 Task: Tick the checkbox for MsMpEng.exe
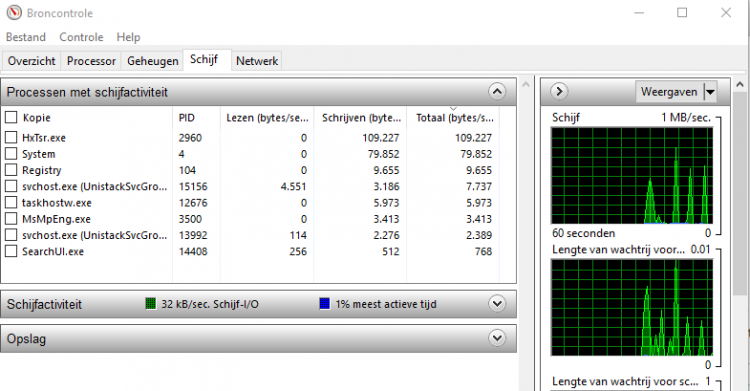tap(11, 219)
